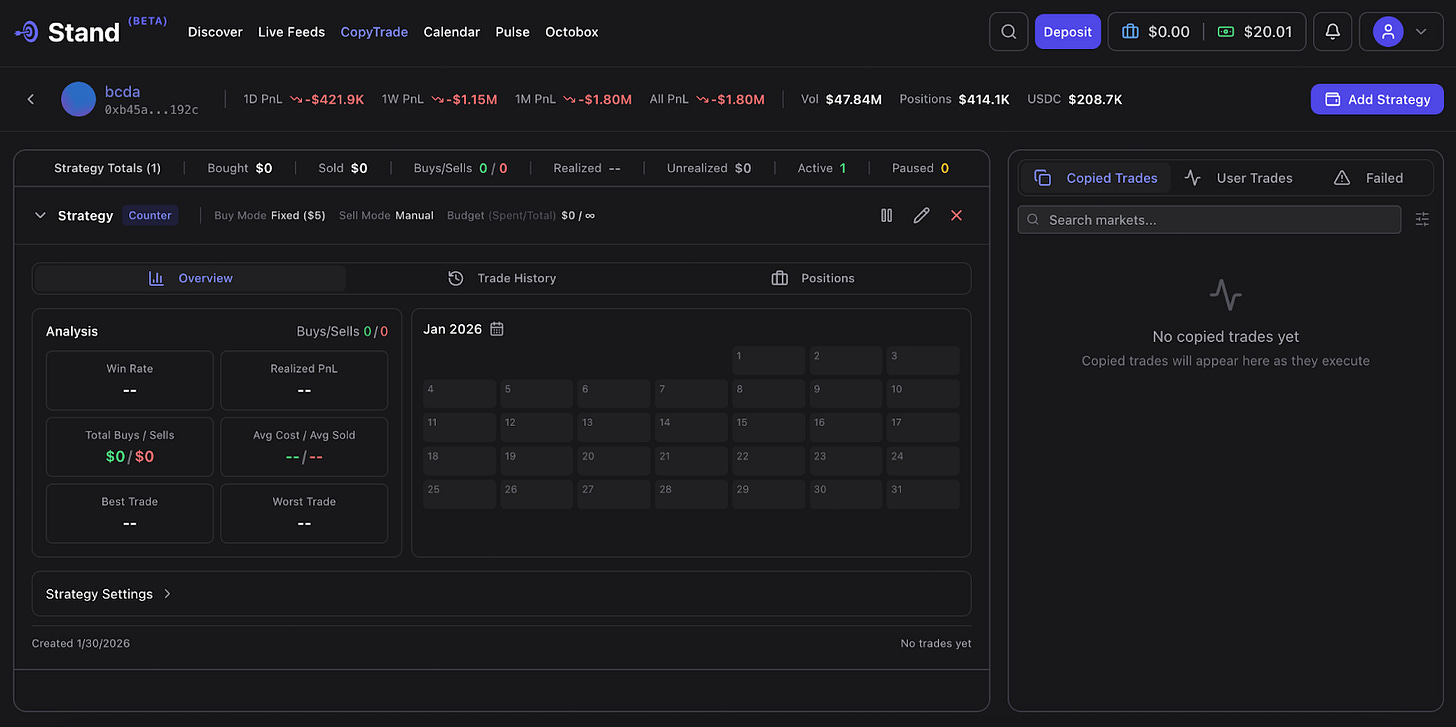
Task: Click the Failed warning triangle icon
Action: [1342, 178]
